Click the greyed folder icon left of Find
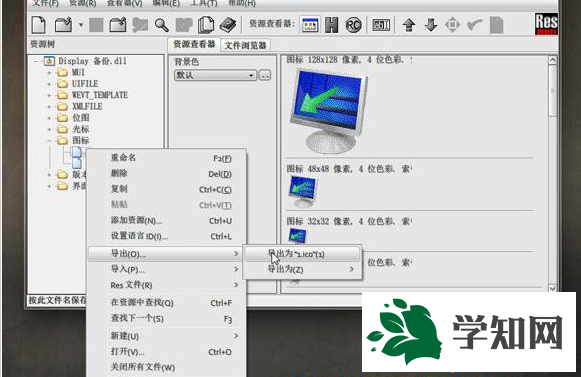The image size is (581, 377). (140, 25)
